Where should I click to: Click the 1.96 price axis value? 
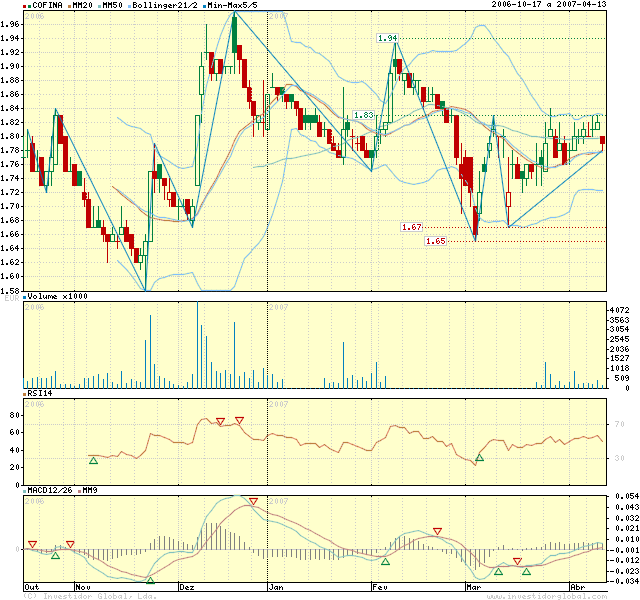(x=10, y=24)
